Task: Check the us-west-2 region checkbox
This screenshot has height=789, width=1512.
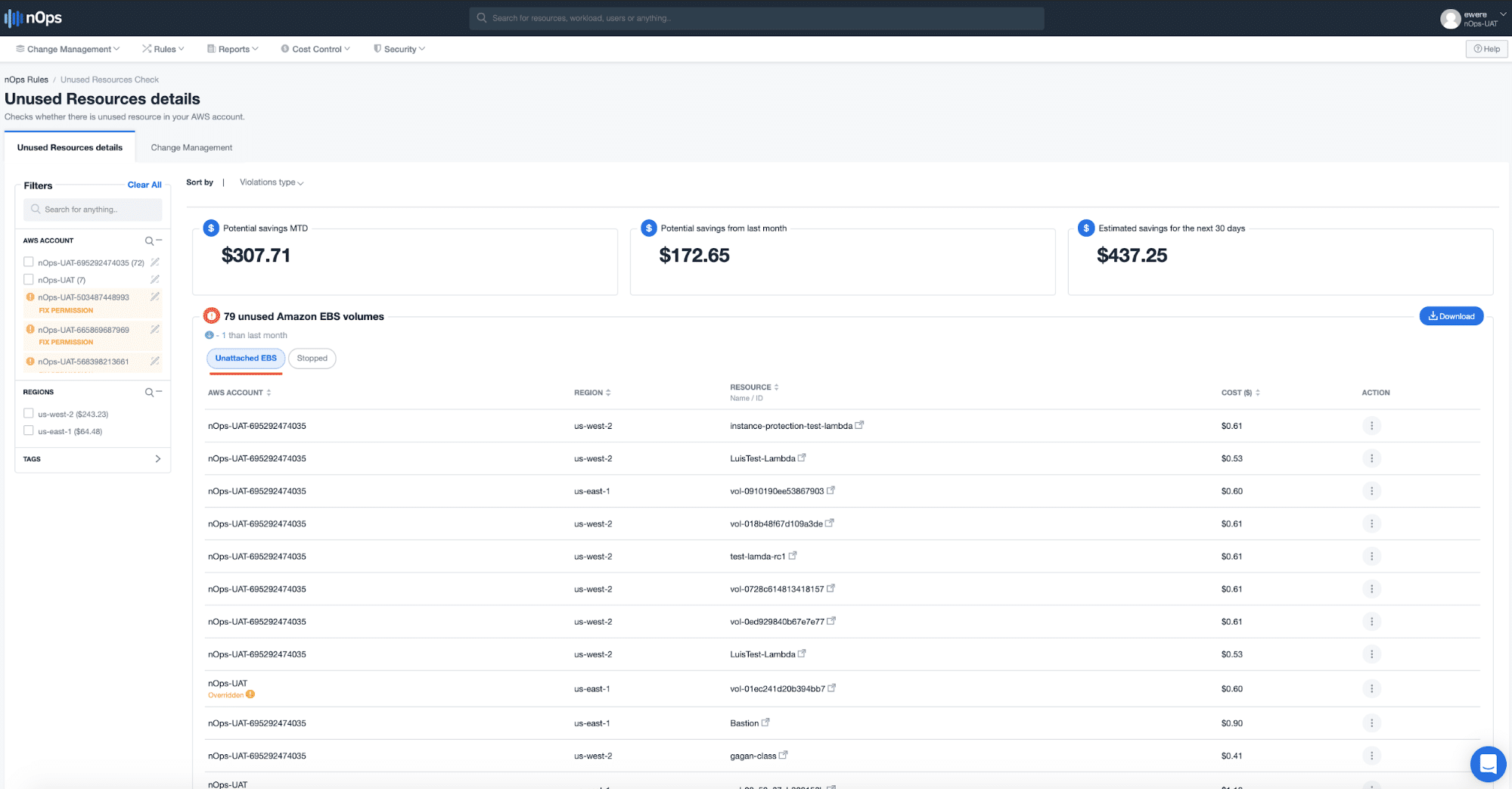Action: [x=29, y=413]
